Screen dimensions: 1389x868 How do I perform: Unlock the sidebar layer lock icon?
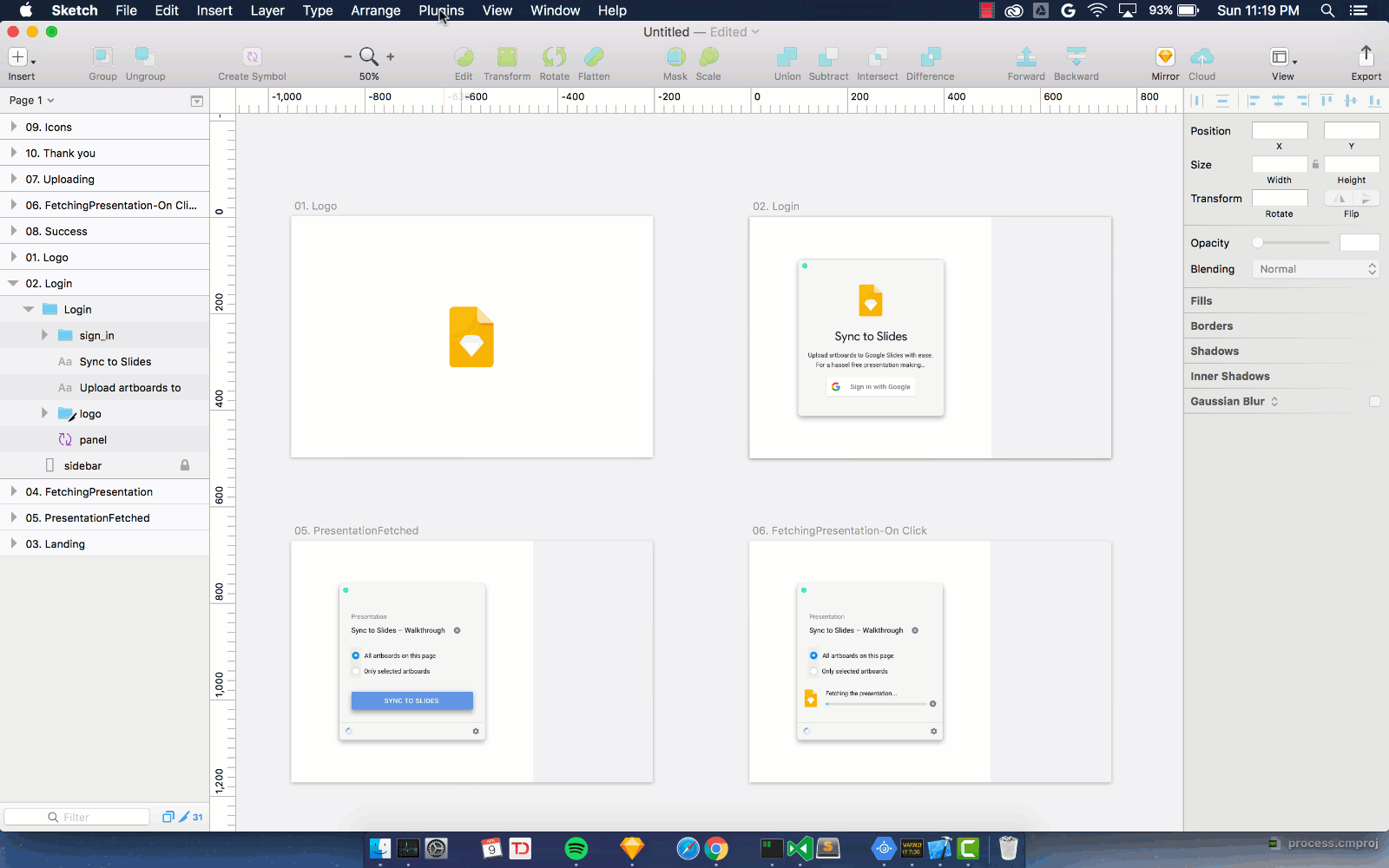(185, 465)
